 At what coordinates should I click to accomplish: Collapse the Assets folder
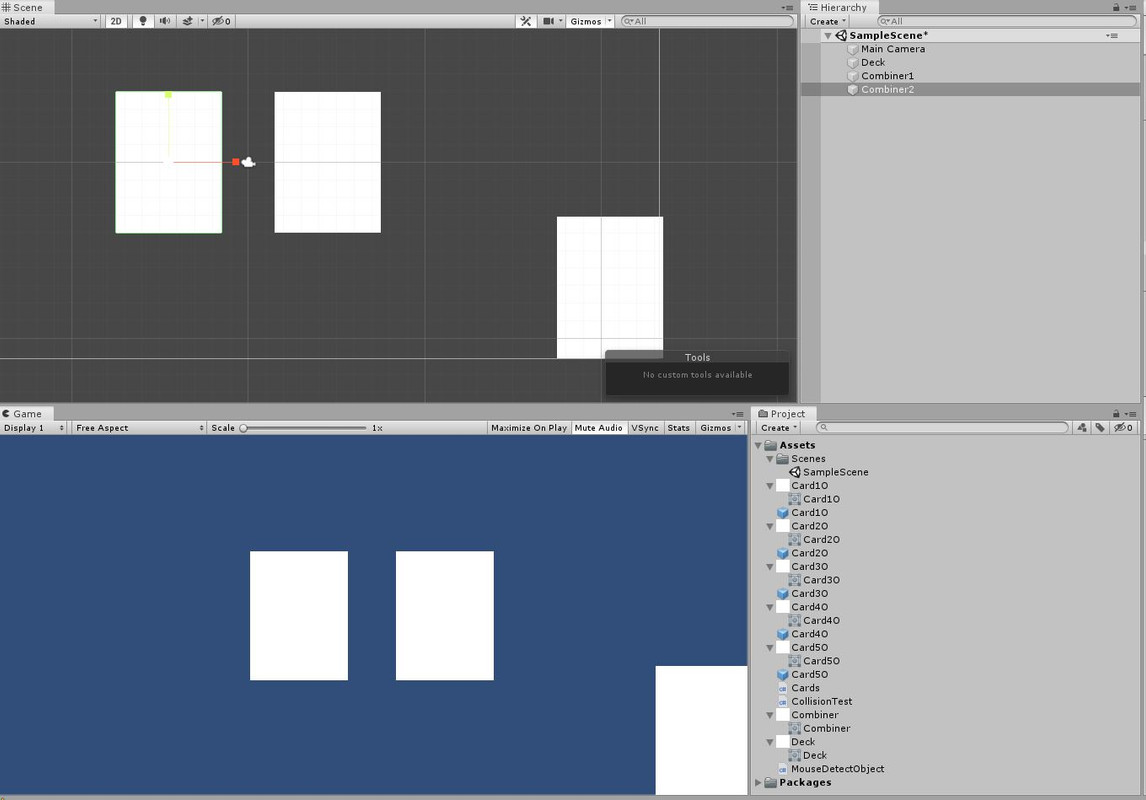click(x=759, y=445)
